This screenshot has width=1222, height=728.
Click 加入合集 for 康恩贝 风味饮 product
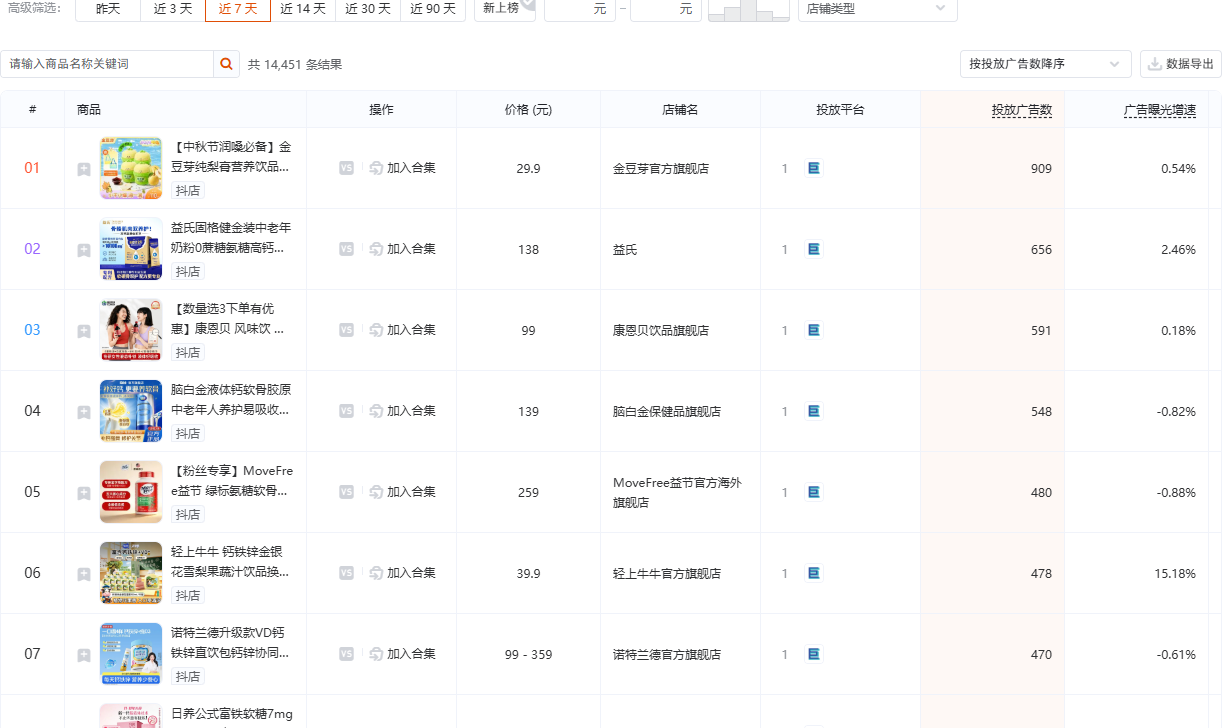click(402, 330)
